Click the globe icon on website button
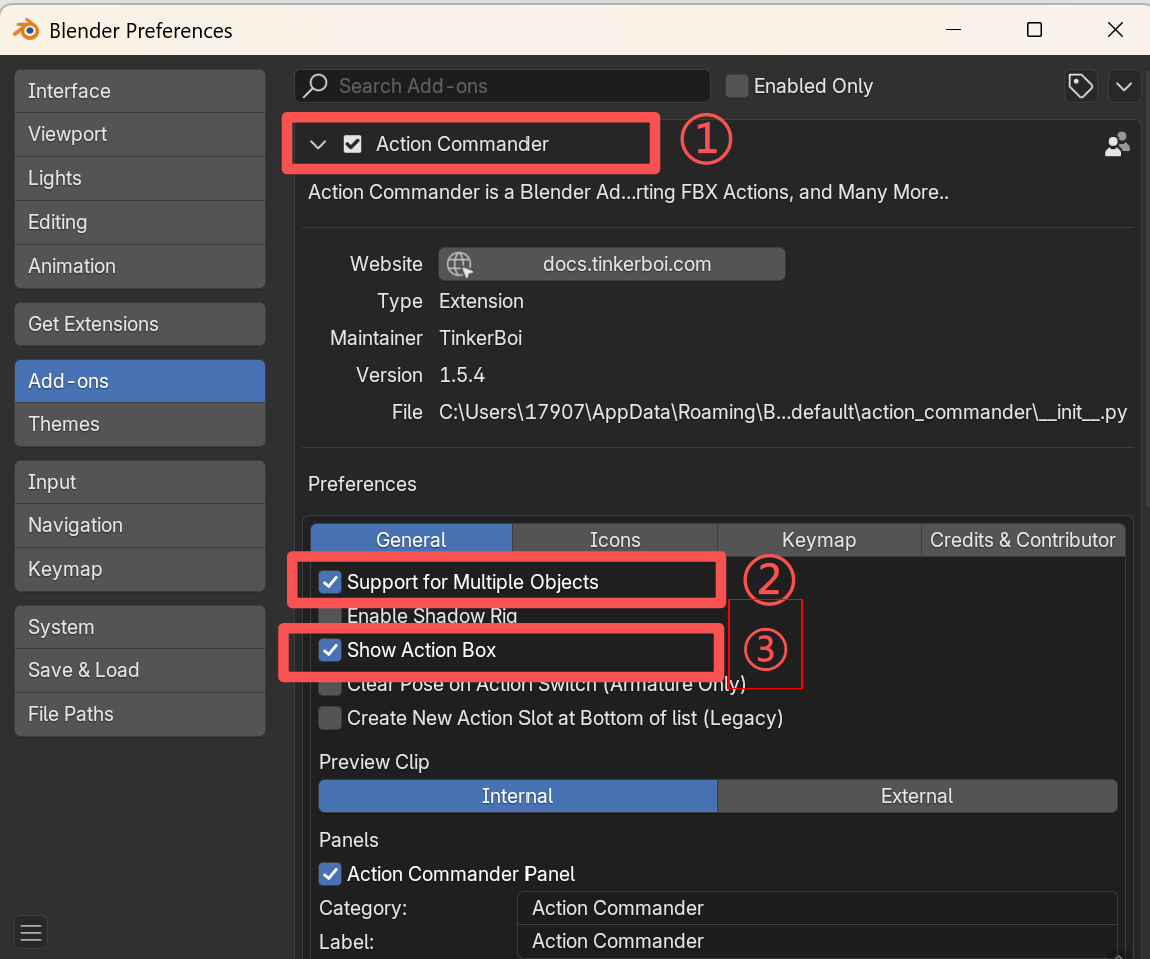 pyautogui.click(x=460, y=264)
